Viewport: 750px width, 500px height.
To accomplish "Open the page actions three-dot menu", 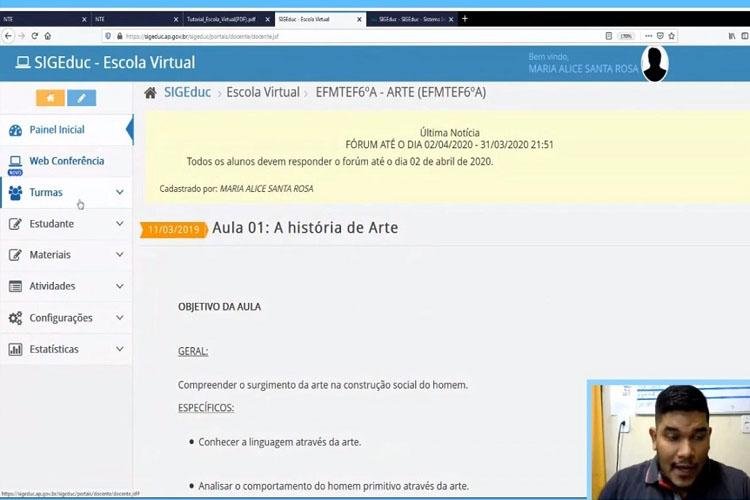I will (648, 36).
